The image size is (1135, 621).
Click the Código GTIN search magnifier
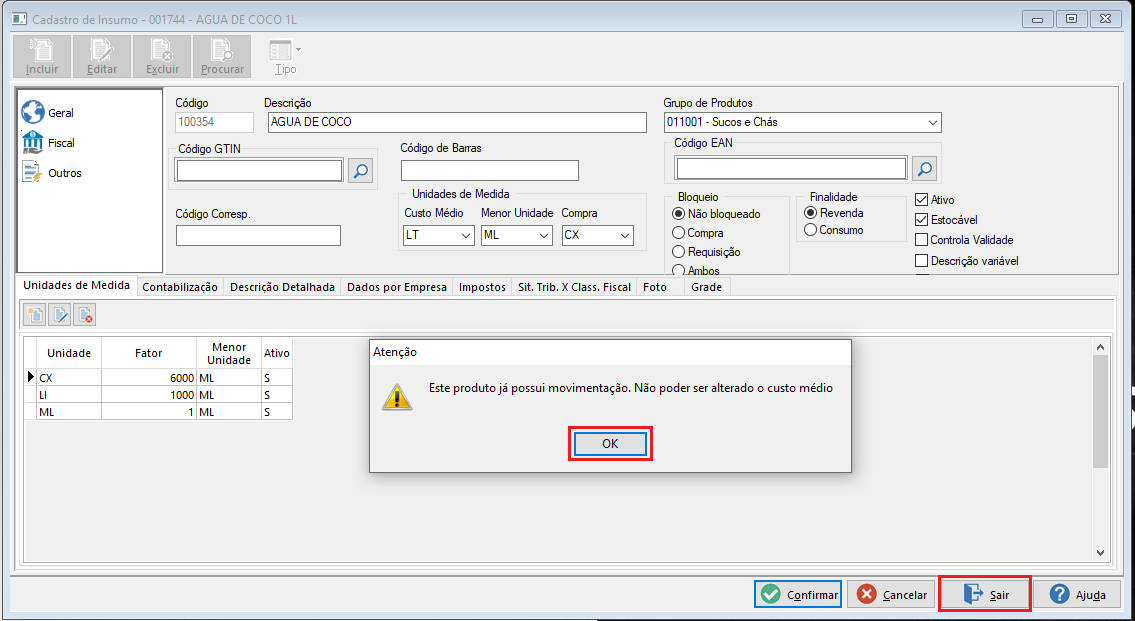point(360,171)
